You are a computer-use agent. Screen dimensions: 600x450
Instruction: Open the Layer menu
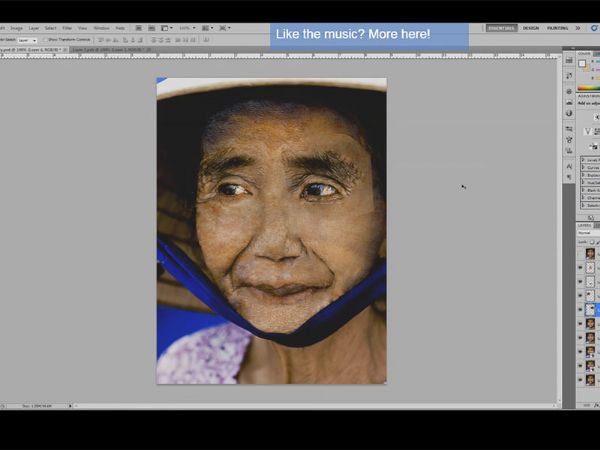coord(34,28)
